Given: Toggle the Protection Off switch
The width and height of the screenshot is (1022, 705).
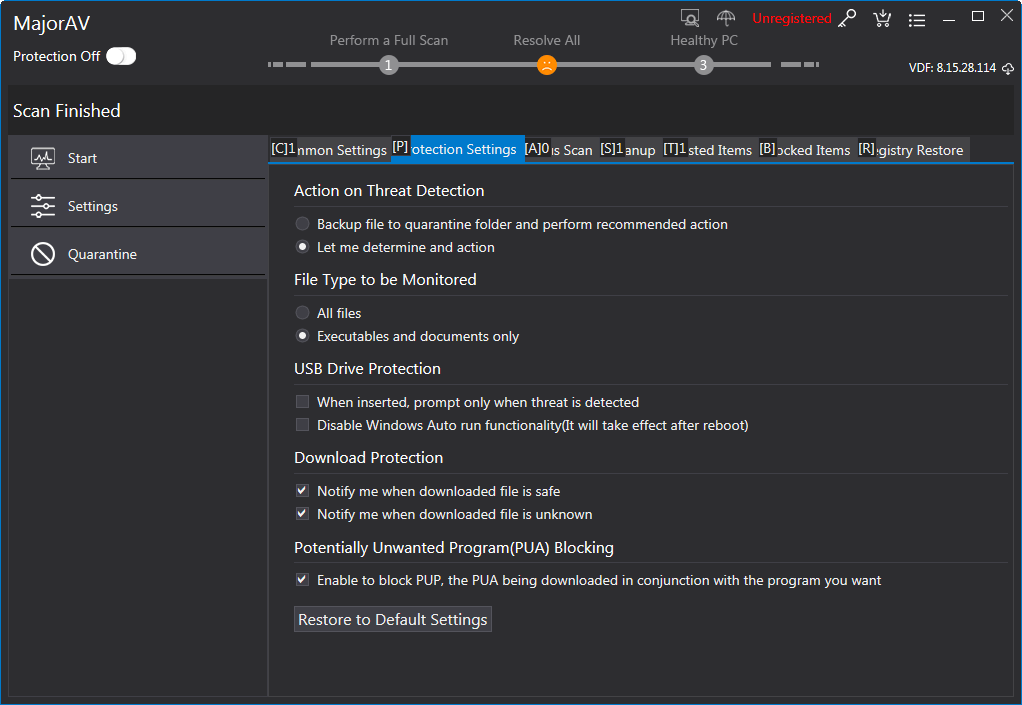Looking at the screenshot, I should click(121, 56).
